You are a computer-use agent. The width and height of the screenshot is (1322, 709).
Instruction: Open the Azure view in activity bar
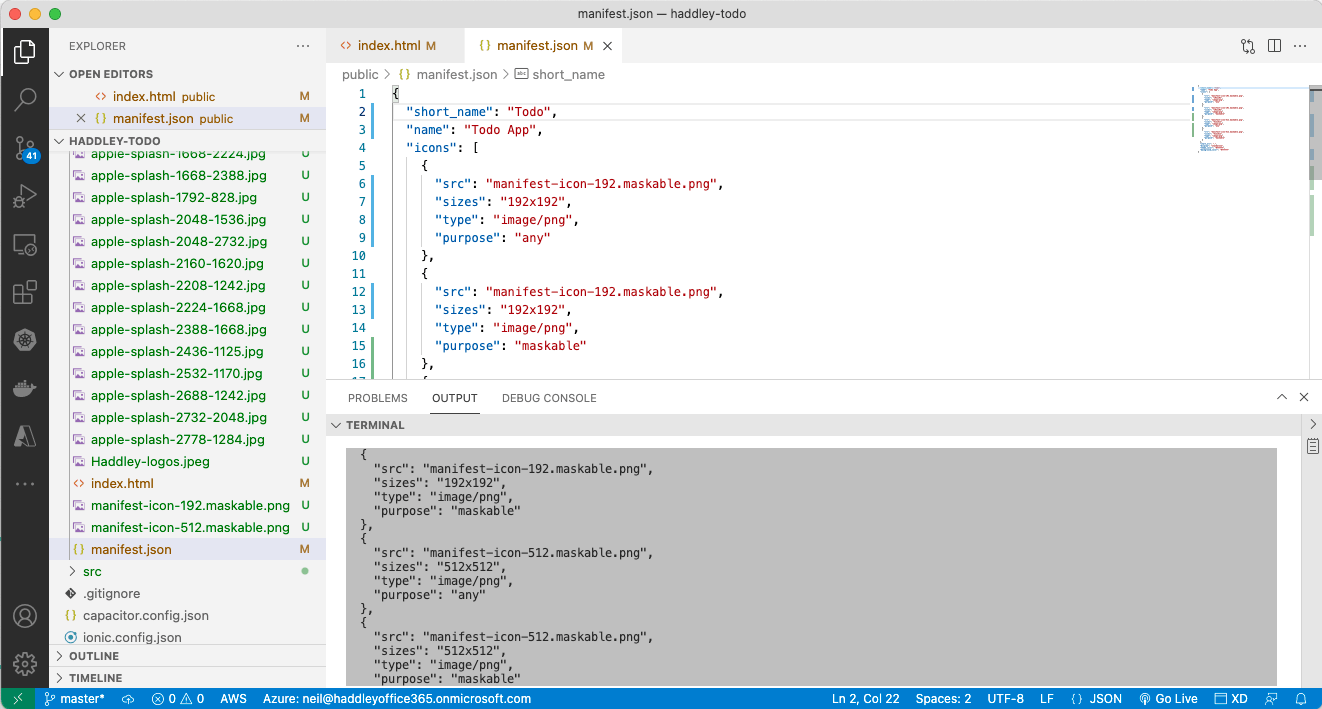pos(25,436)
